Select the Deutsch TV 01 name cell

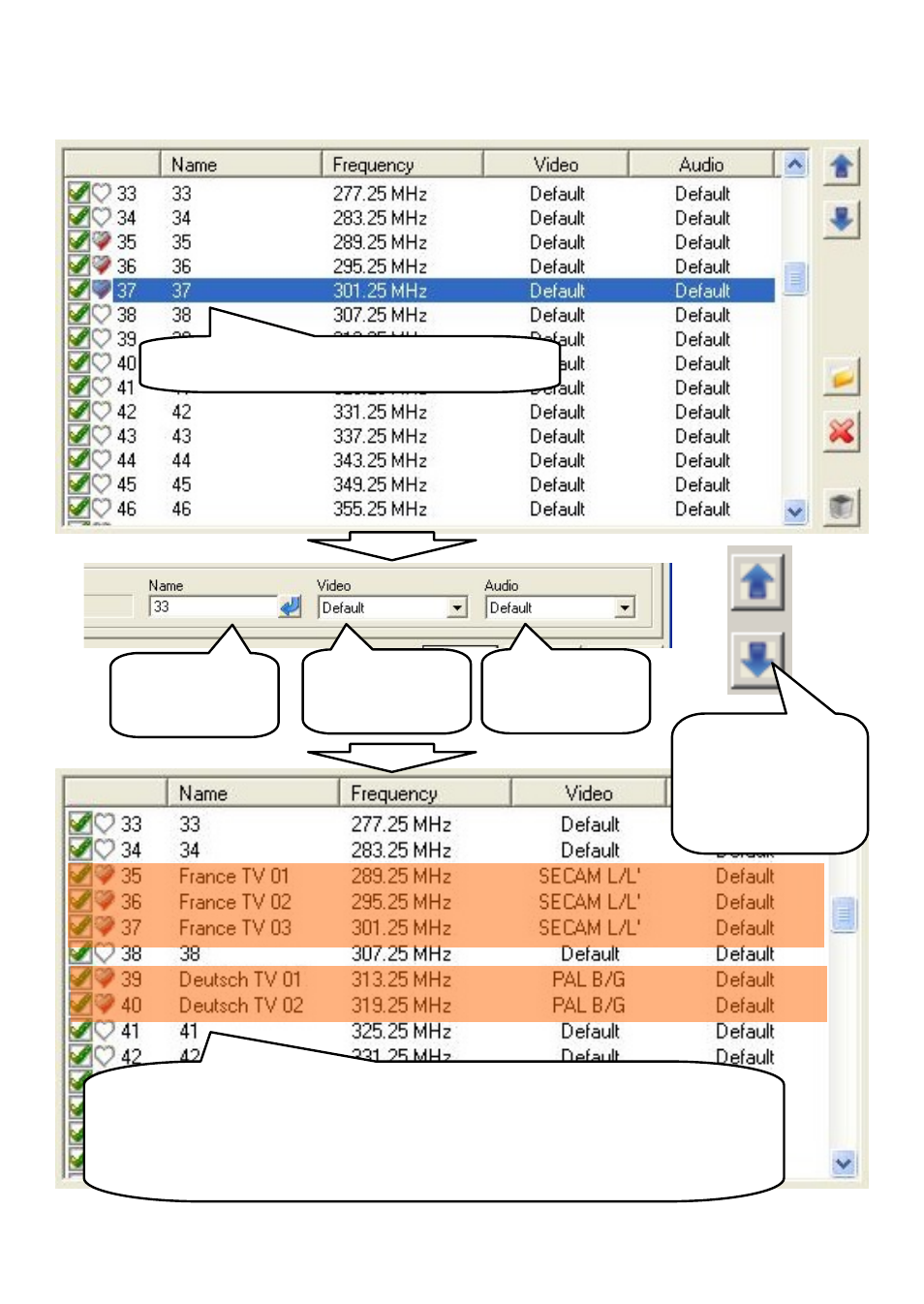pyautogui.click(x=239, y=979)
